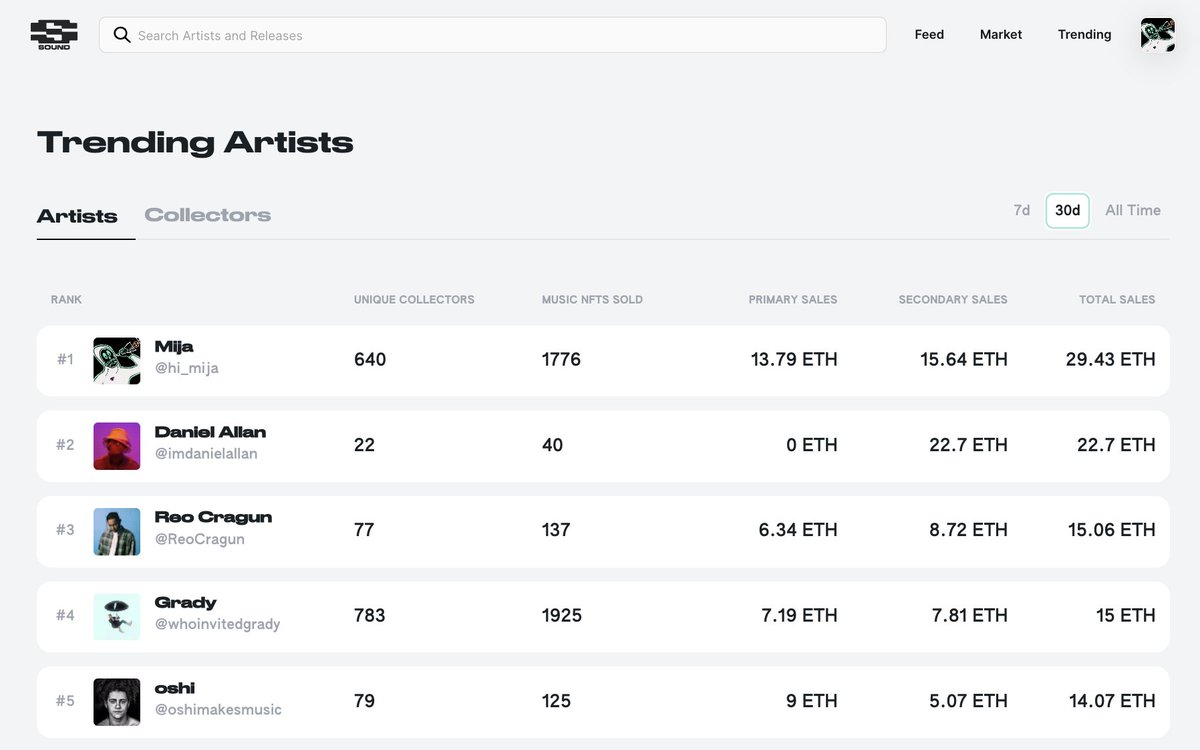This screenshot has width=1200, height=750.
Task: Switch to the Collectors tab
Action: click(x=207, y=215)
